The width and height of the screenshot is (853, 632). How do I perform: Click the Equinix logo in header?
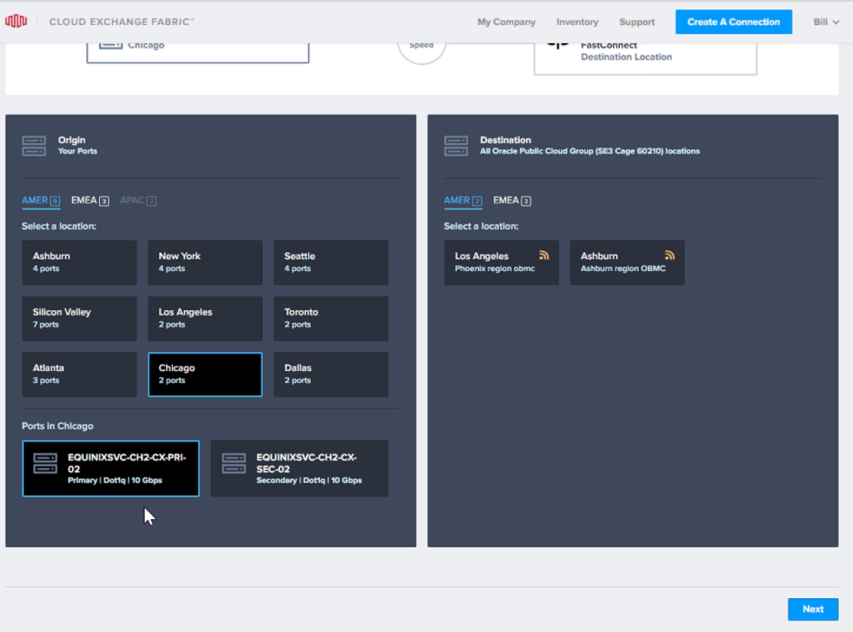pyautogui.click(x=16, y=21)
